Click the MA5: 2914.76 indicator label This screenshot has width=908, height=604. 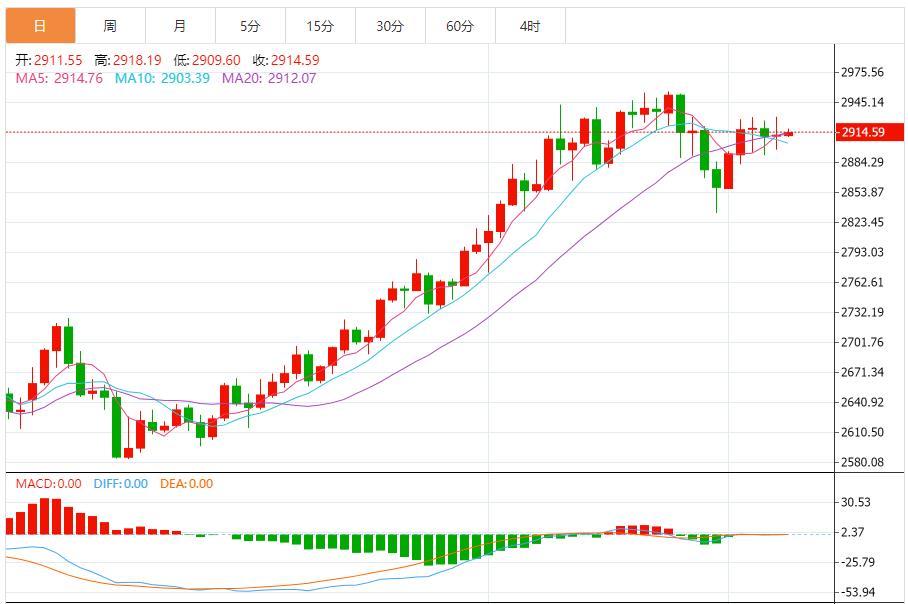[59, 78]
